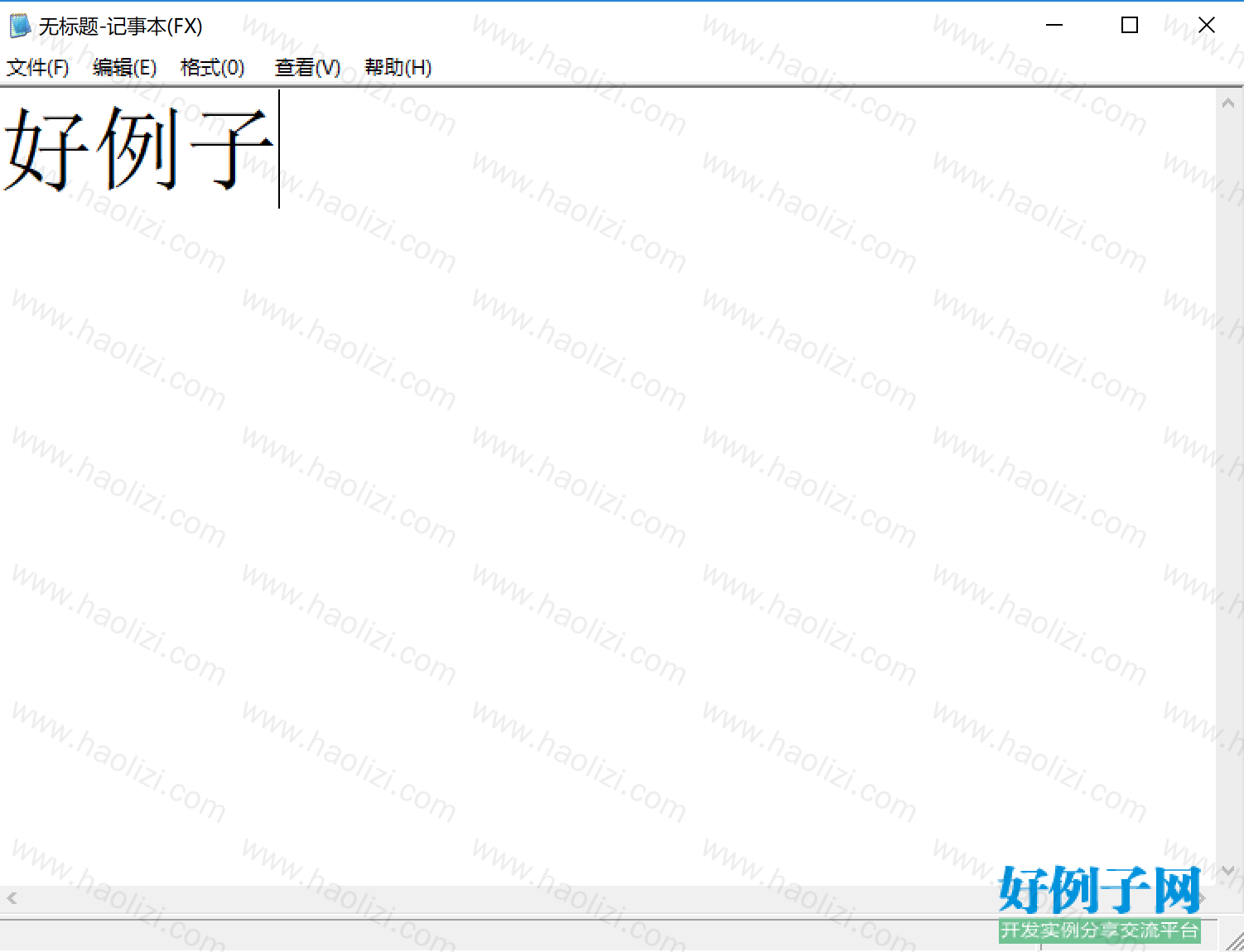The image size is (1244, 952).
Task: Open the 格式(O) menu
Action: point(212,68)
